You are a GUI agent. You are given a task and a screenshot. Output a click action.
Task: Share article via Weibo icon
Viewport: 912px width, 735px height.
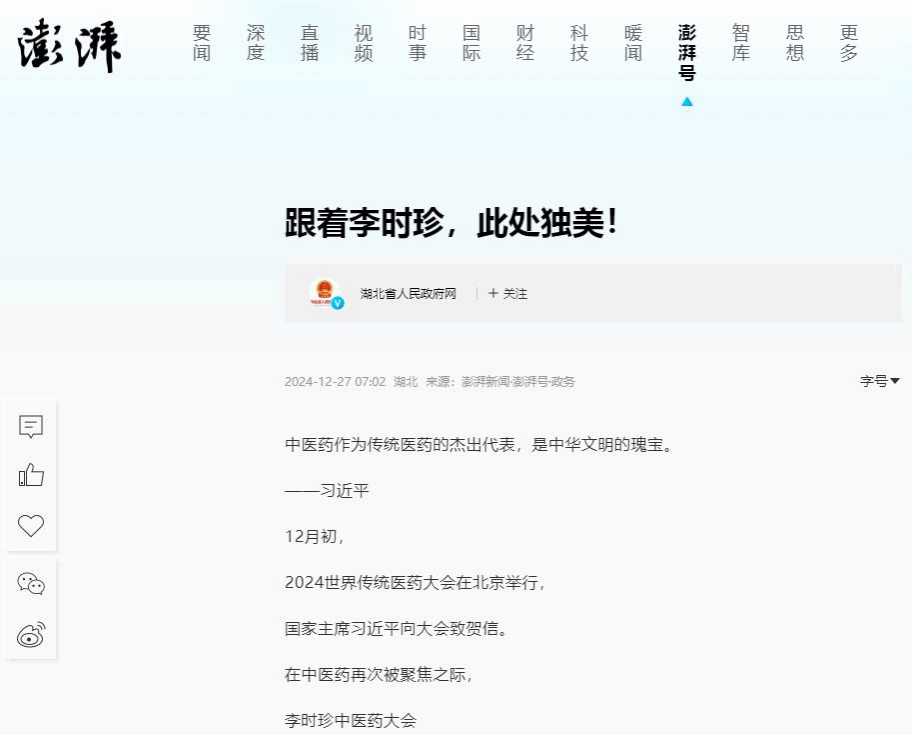click(x=31, y=634)
